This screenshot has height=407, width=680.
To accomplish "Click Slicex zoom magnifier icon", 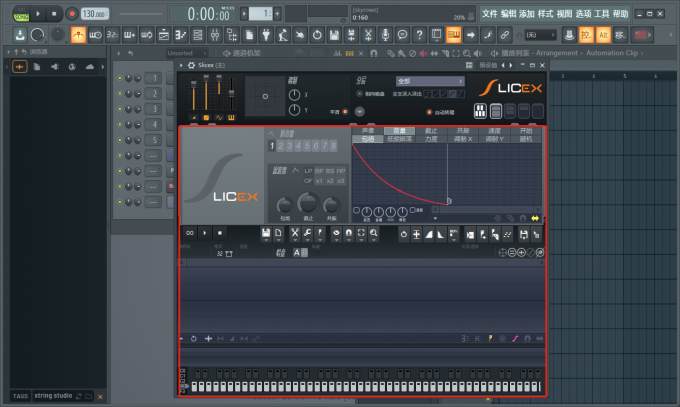I will (373, 233).
